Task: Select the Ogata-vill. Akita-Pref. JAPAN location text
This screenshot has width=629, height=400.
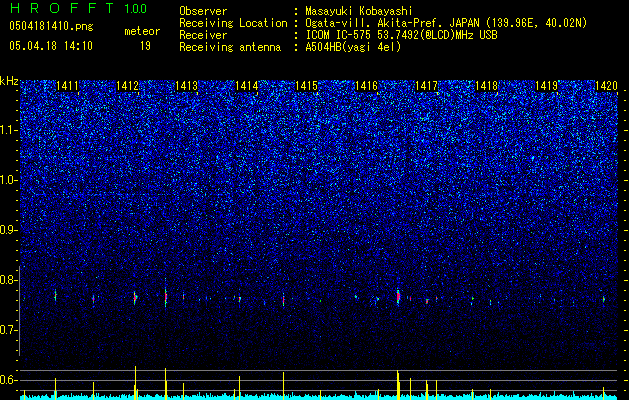Action: 446,23
